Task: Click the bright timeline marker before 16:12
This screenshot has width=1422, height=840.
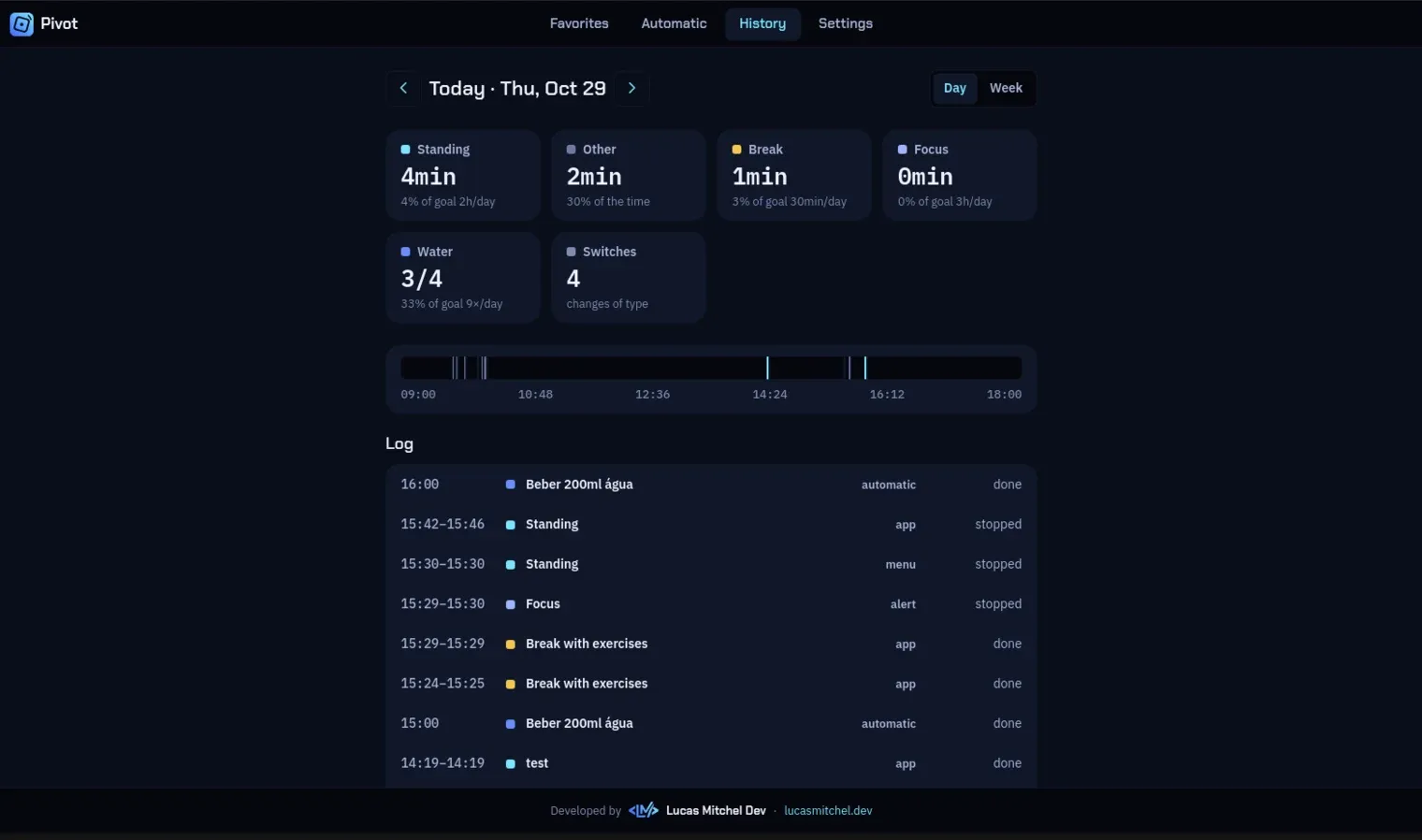Action: coord(865,368)
